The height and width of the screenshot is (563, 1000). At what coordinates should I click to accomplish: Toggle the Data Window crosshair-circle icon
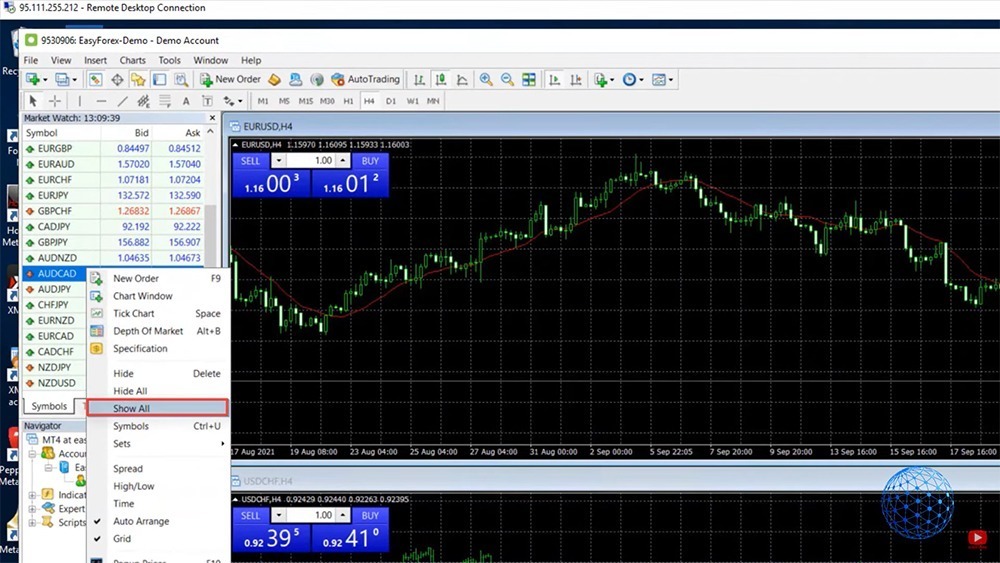117,80
